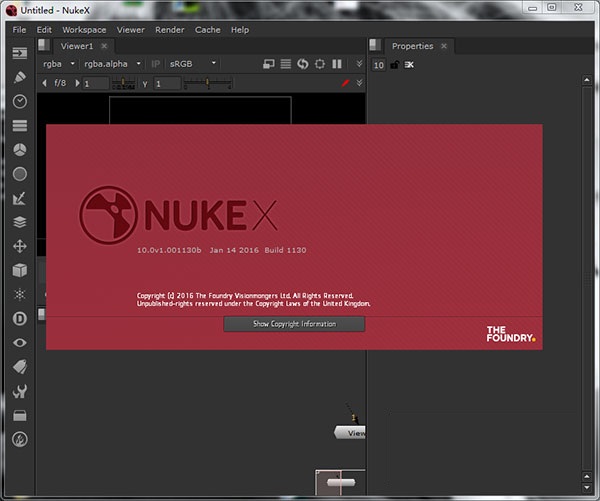Image resolution: width=600 pixels, height=501 pixels.
Task: Open the Deep nodes D icon
Action: pyautogui.click(x=20, y=318)
